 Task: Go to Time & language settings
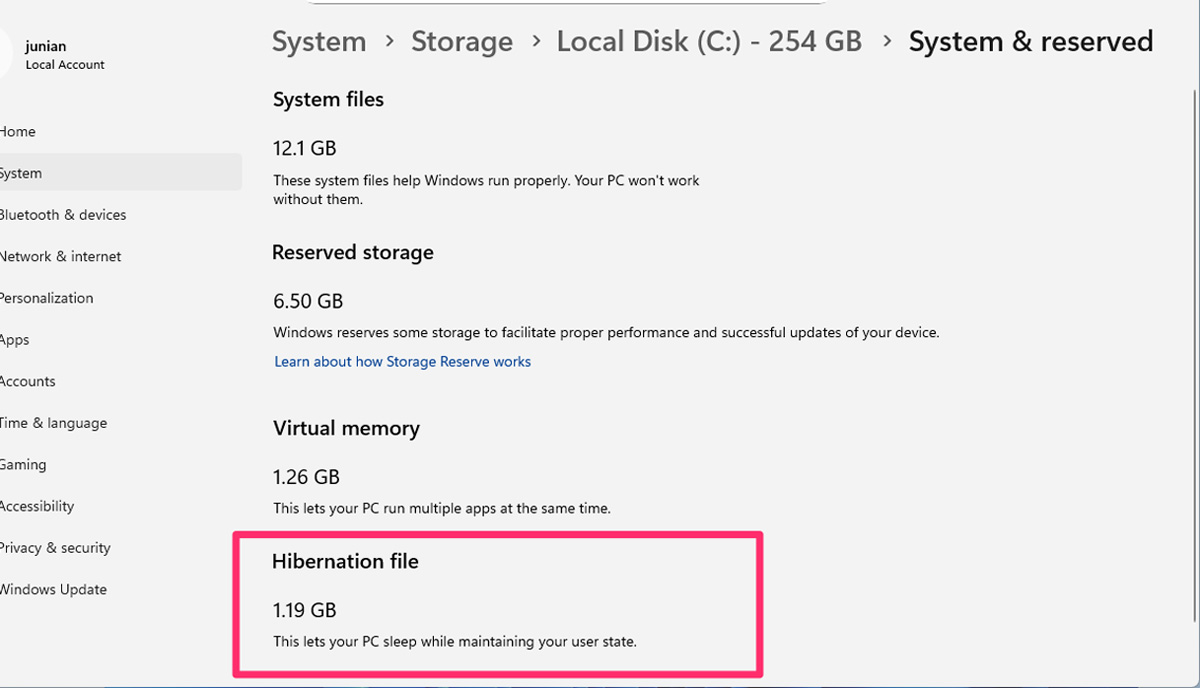pos(53,423)
